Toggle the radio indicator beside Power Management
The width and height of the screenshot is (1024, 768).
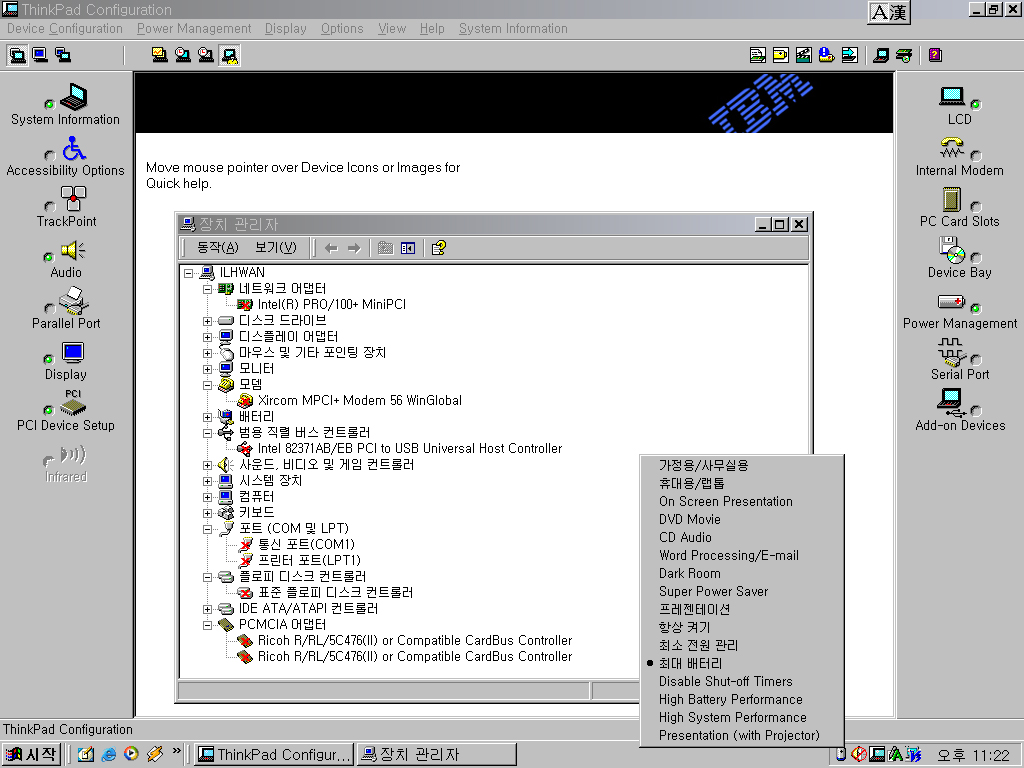tap(976, 308)
